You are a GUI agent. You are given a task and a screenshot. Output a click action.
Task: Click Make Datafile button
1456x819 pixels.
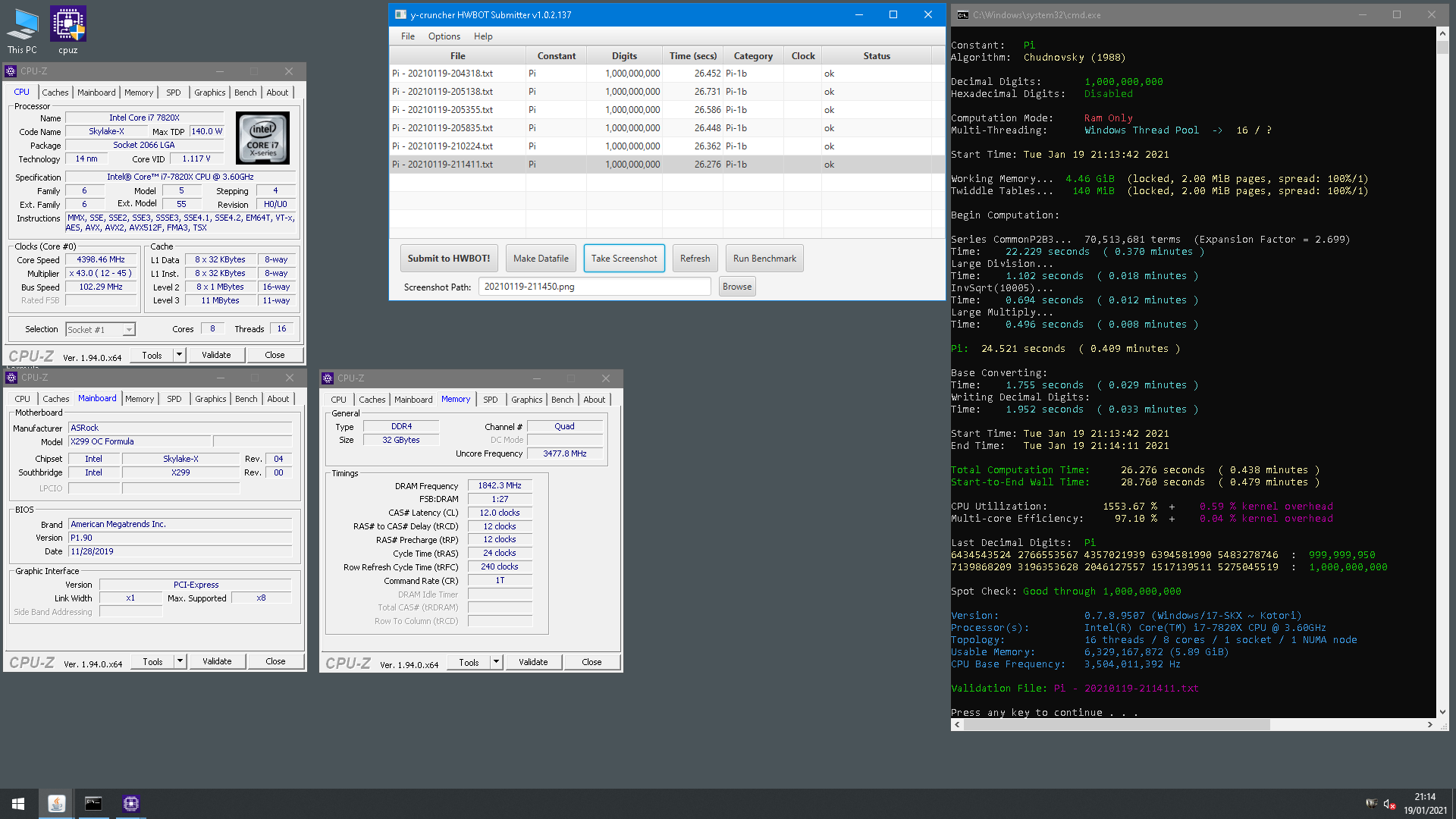point(541,258)
